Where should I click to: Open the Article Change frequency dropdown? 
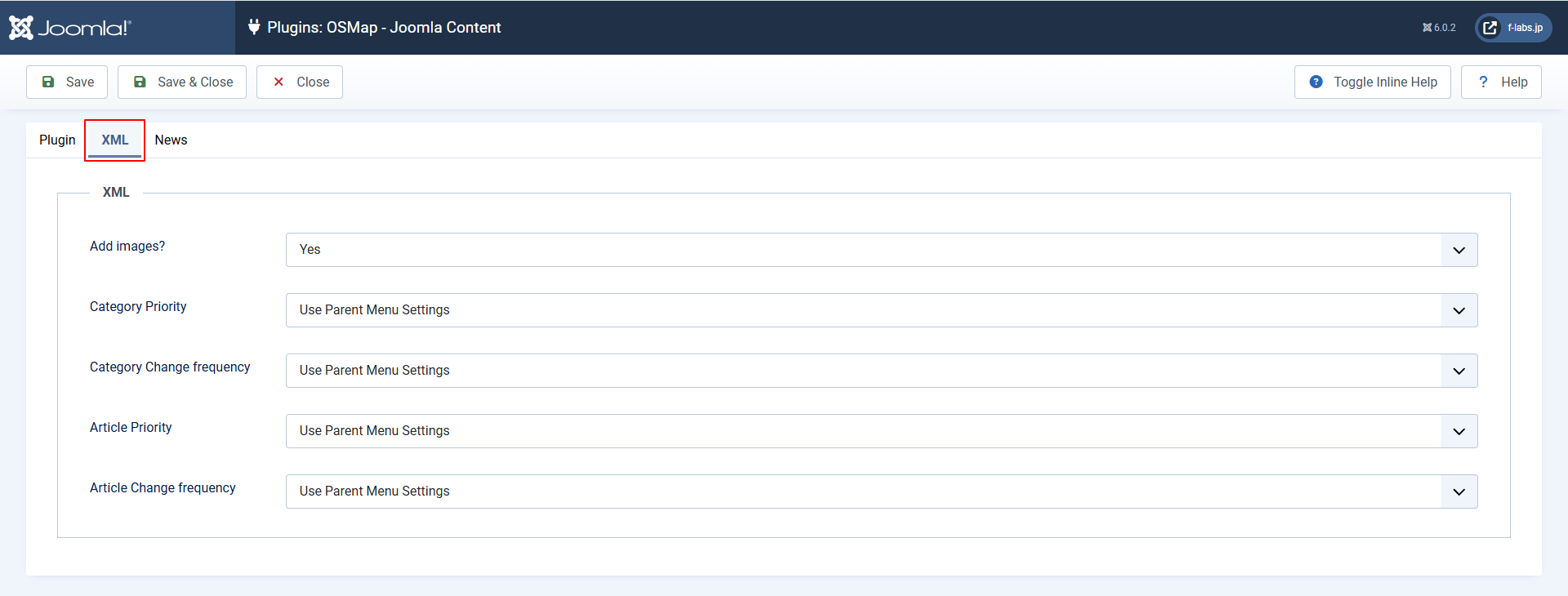pos(881,491)
